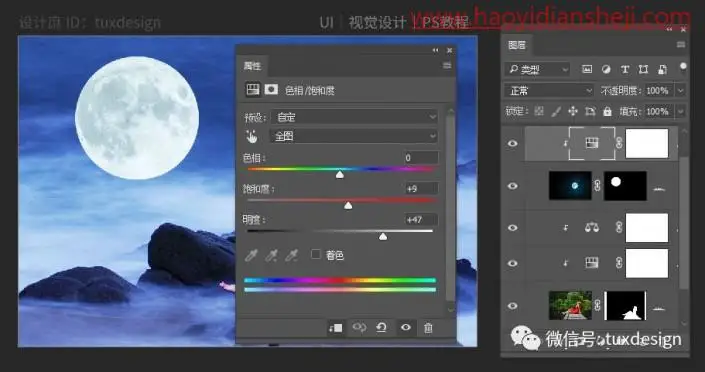
Task: Click the link icon on the moon layer
Action: tap(598, 185)
